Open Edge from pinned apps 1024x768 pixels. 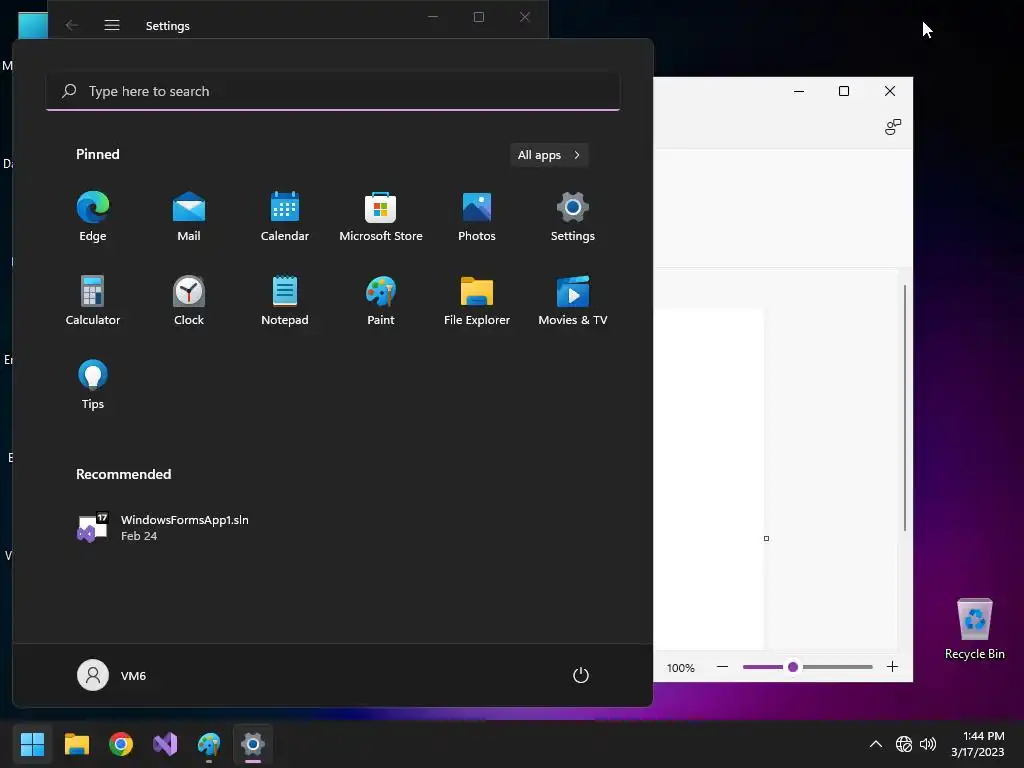click(x=92, y=217)
